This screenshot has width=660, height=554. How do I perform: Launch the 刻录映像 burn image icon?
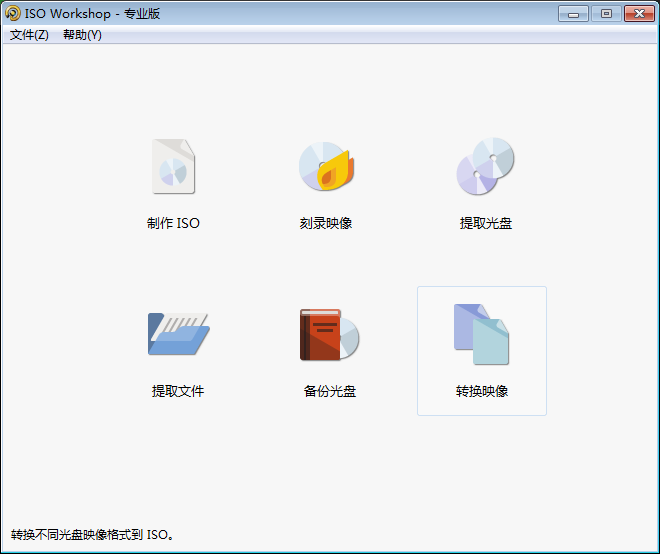326,166
